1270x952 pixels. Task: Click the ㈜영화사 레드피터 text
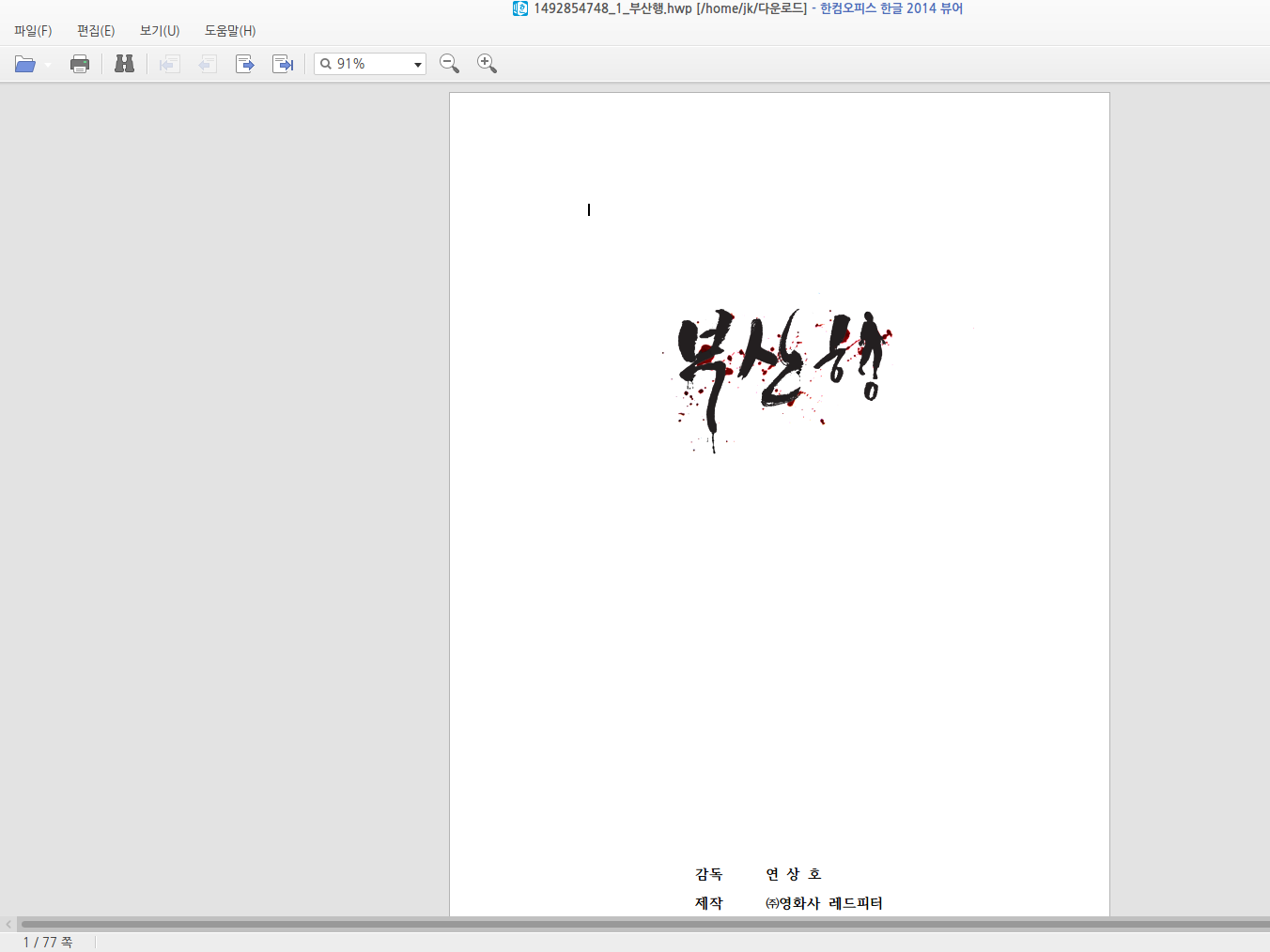coord(824,903)
